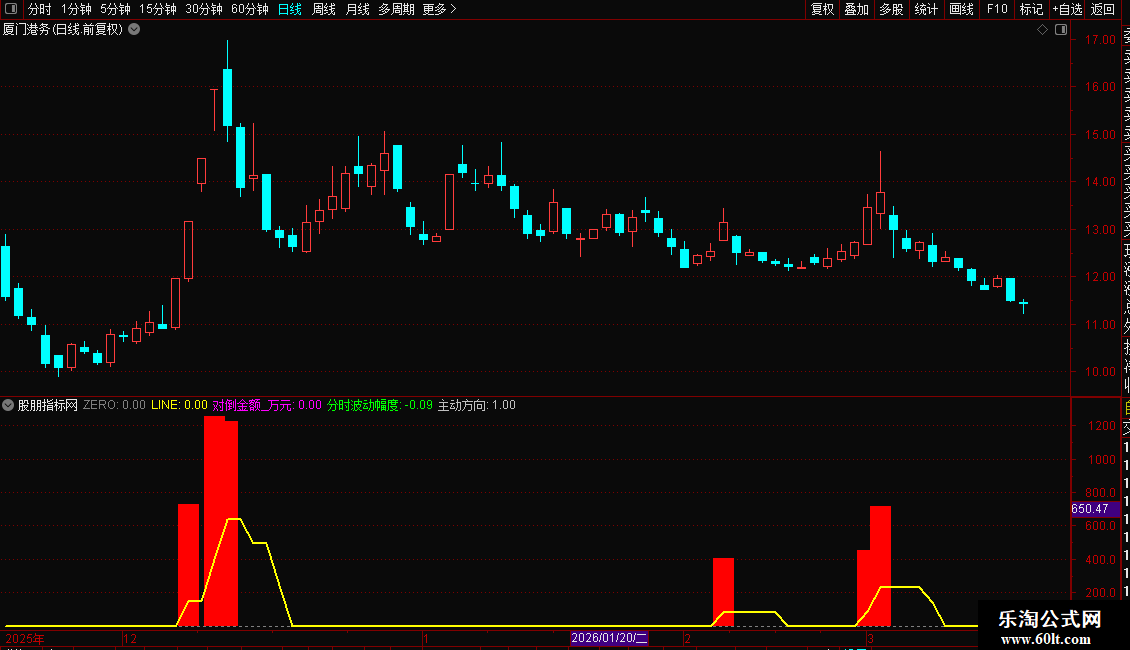Click the diamond icon in chart corner
The width and height of the screenshot is (1130, 650).
click(1042, 30)
